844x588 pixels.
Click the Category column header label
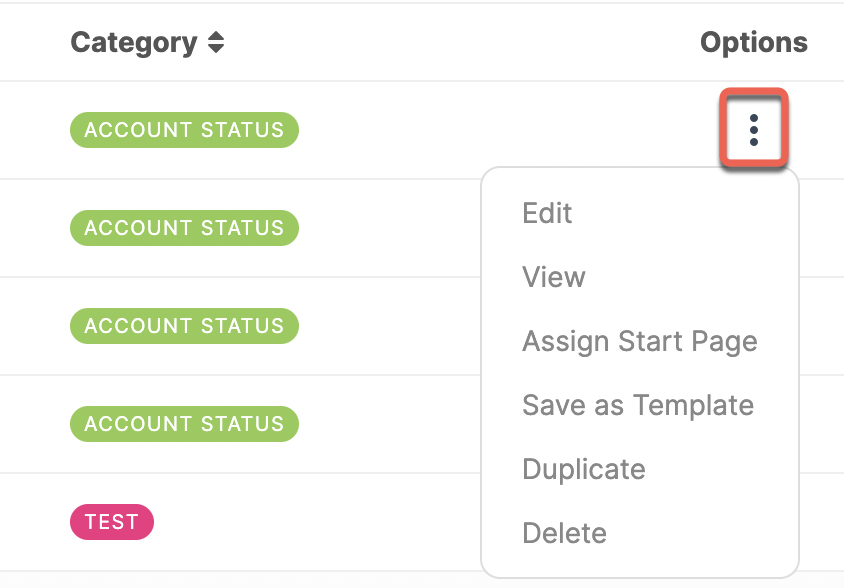134,42
